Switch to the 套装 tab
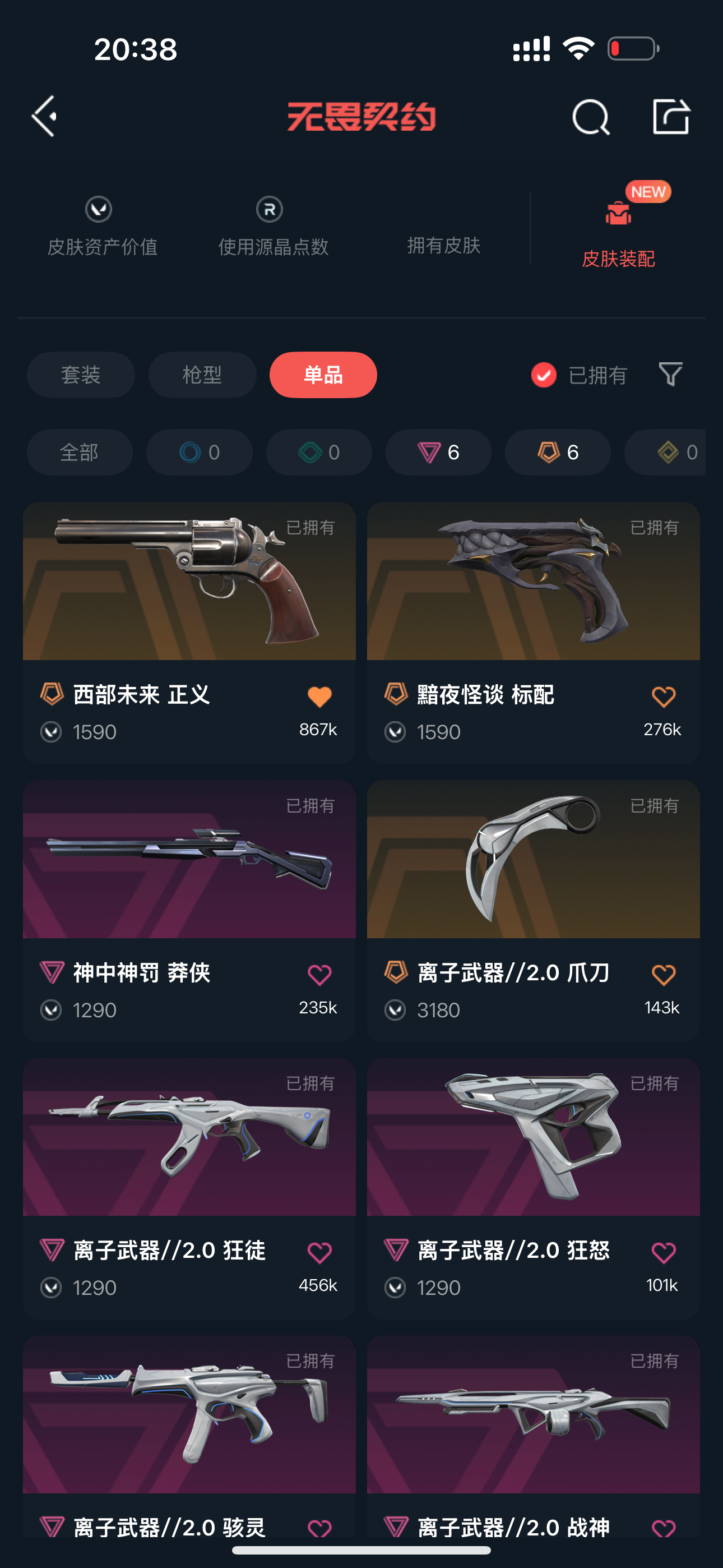The height and width of the screenshot is (1568, 723). pos(81,375)
